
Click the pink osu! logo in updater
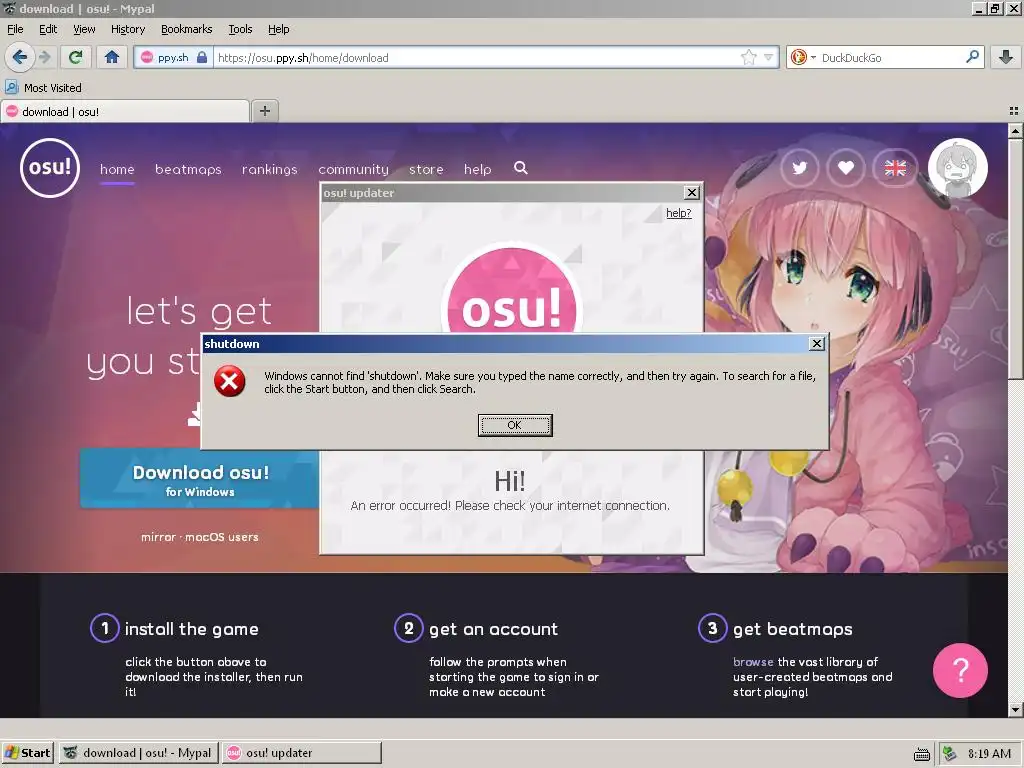coord(511,287)
